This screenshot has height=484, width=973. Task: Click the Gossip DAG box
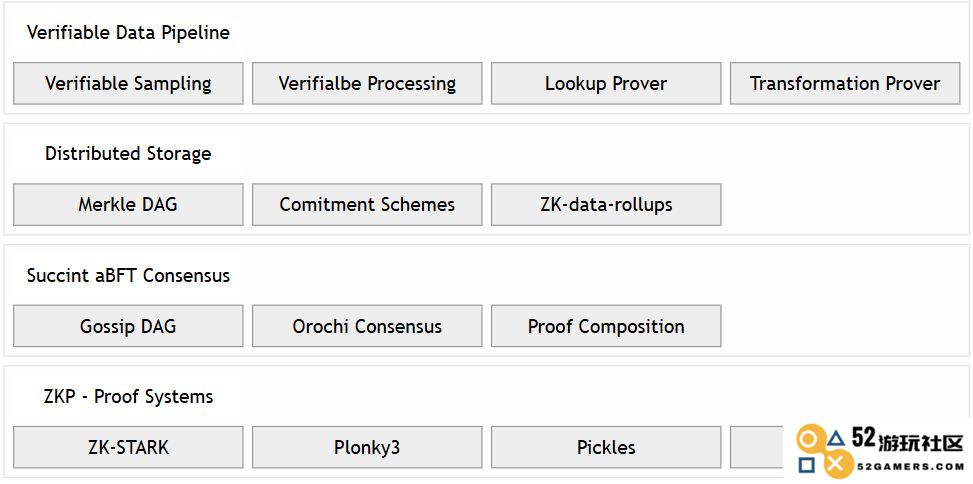tap(128, 326)
